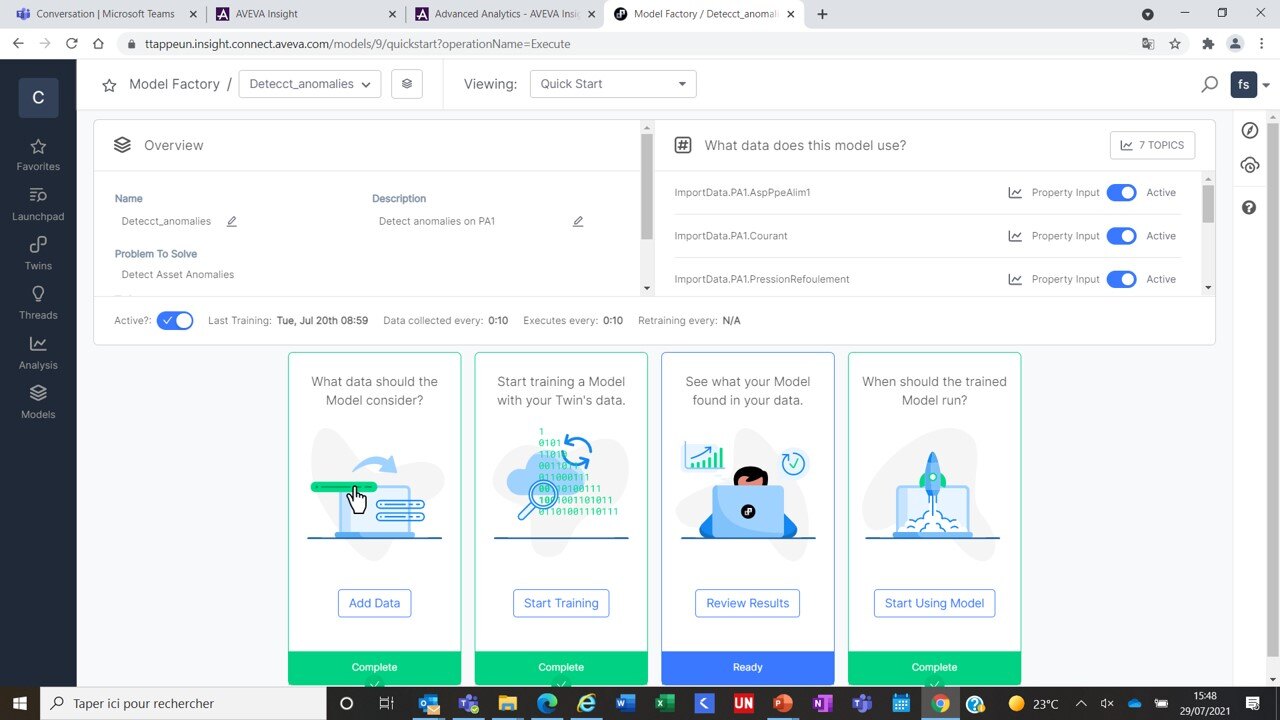
Task: Toggle Active switch for ImportData.PA1.Courant
Action: pos(1121,236)
